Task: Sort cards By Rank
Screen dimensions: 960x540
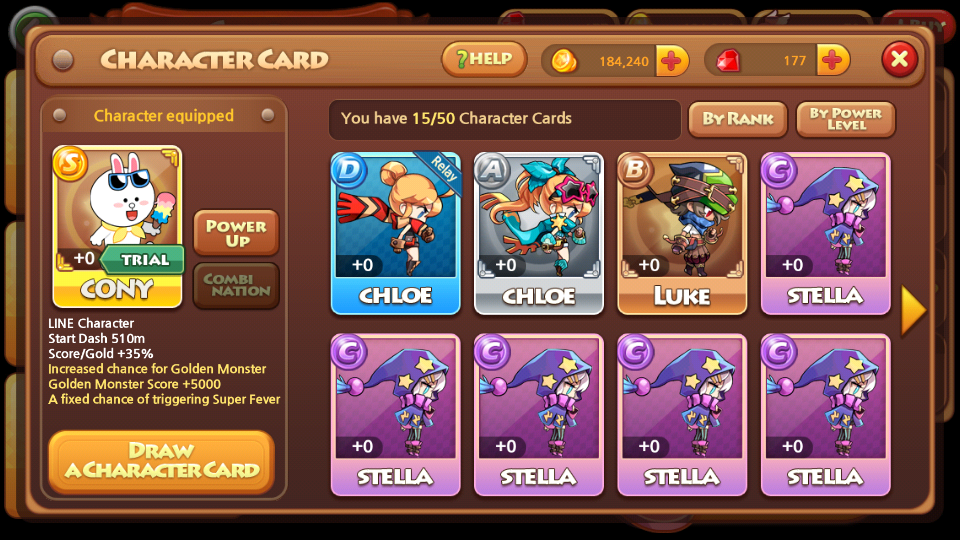Action: click(738, 119)
